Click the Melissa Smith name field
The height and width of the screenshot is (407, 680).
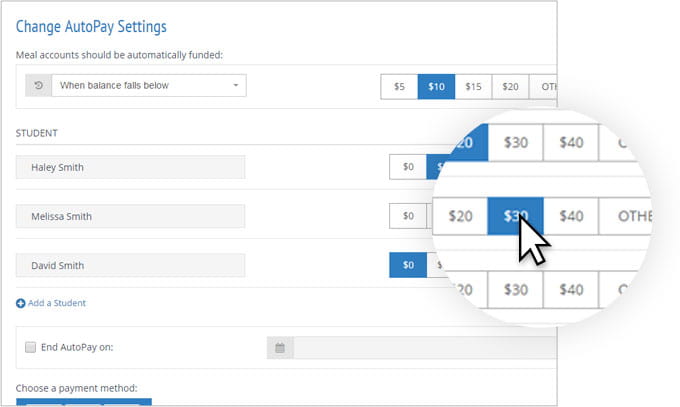coord(131,217)
